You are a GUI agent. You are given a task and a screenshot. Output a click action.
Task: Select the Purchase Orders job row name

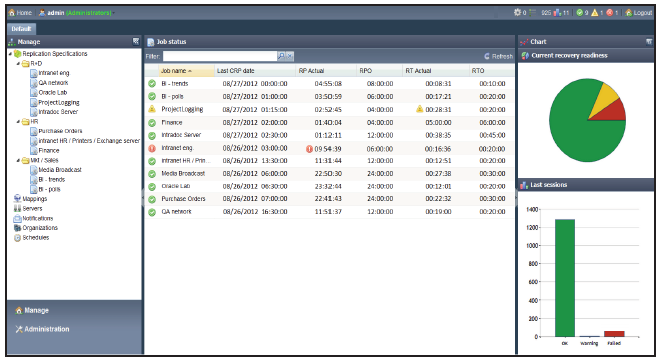coord(184,199)
